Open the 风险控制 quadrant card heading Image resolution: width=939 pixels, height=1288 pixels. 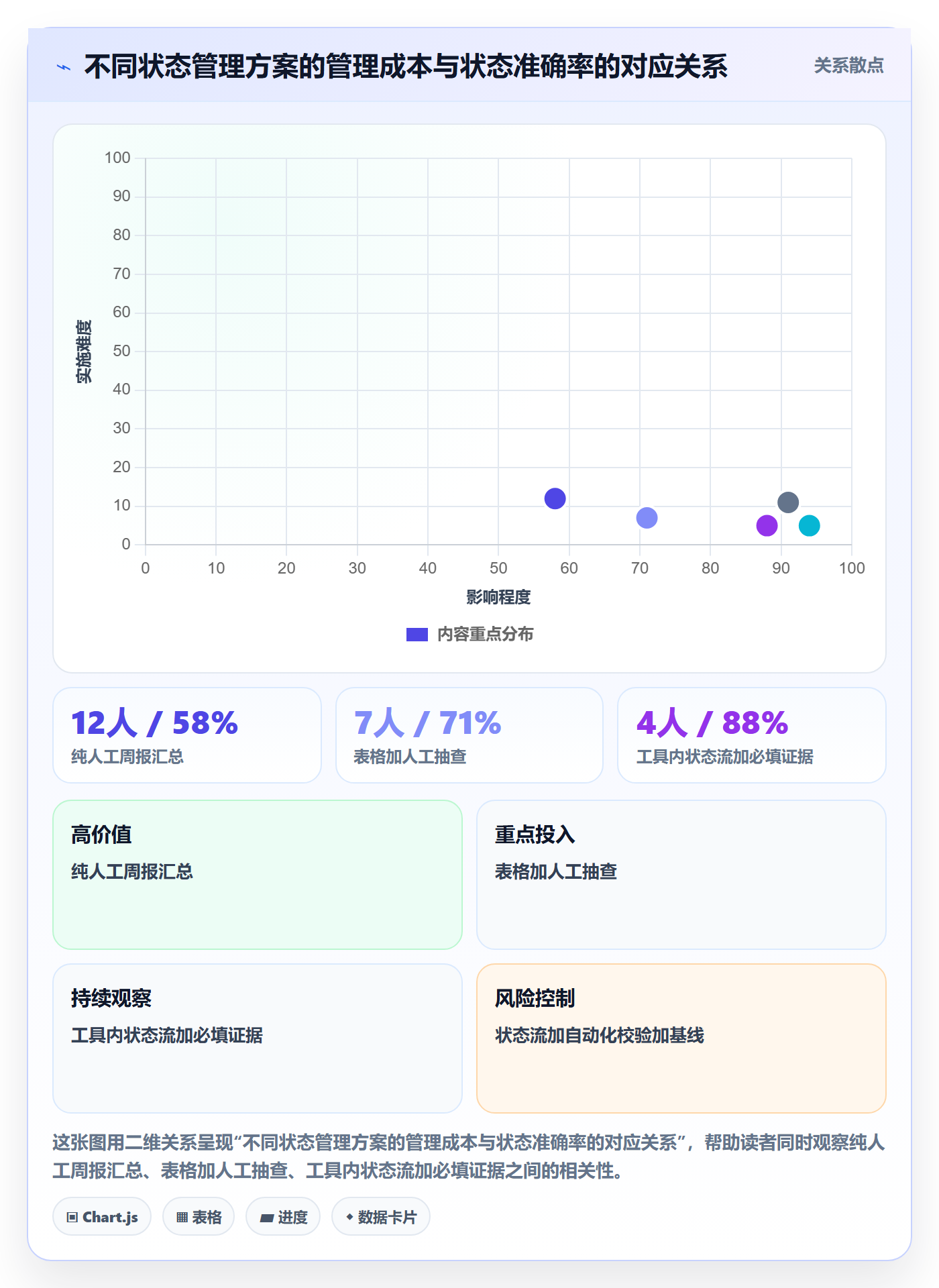[535, 998]
